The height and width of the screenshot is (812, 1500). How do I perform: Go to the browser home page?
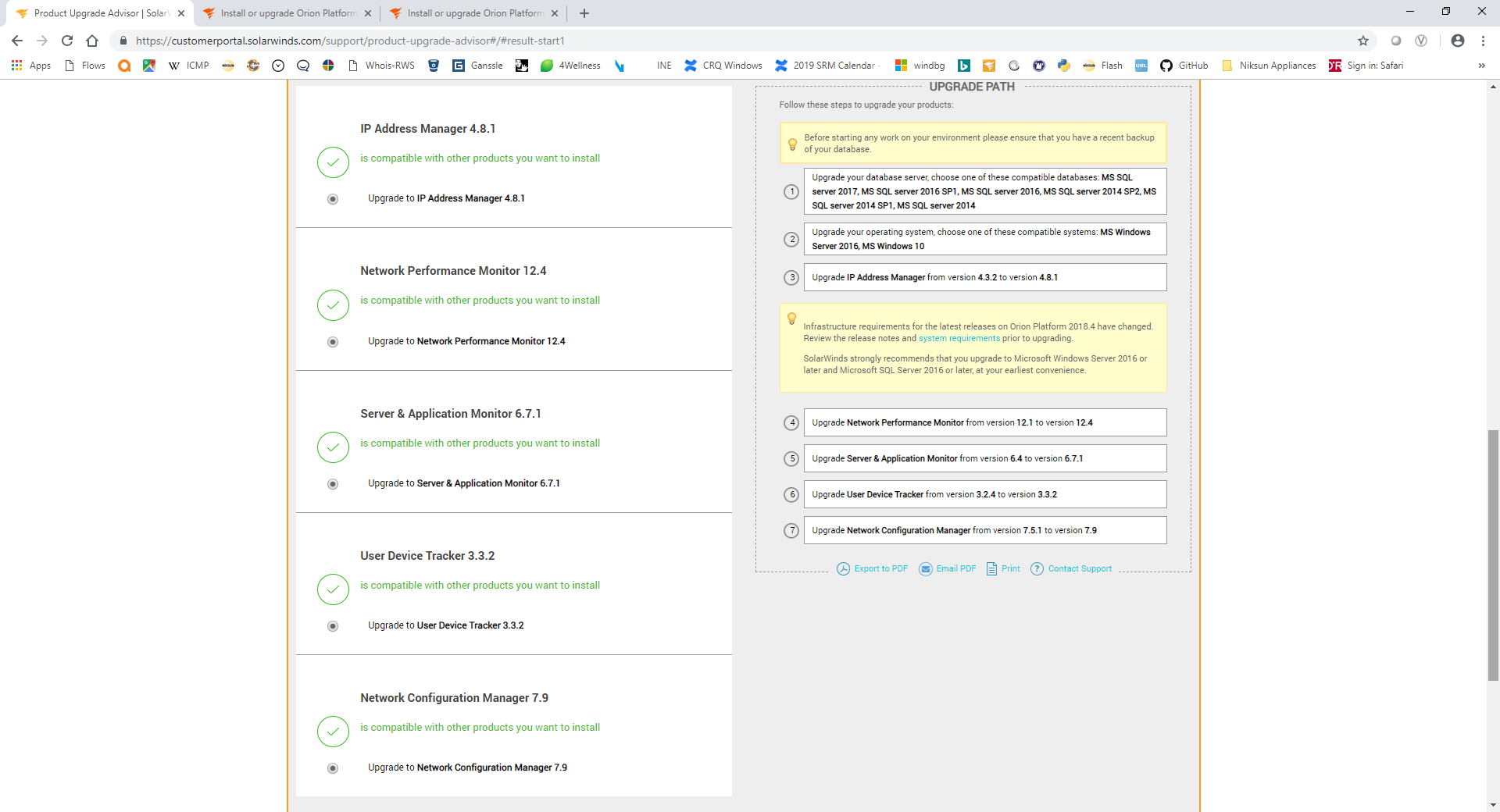(92, 41)
